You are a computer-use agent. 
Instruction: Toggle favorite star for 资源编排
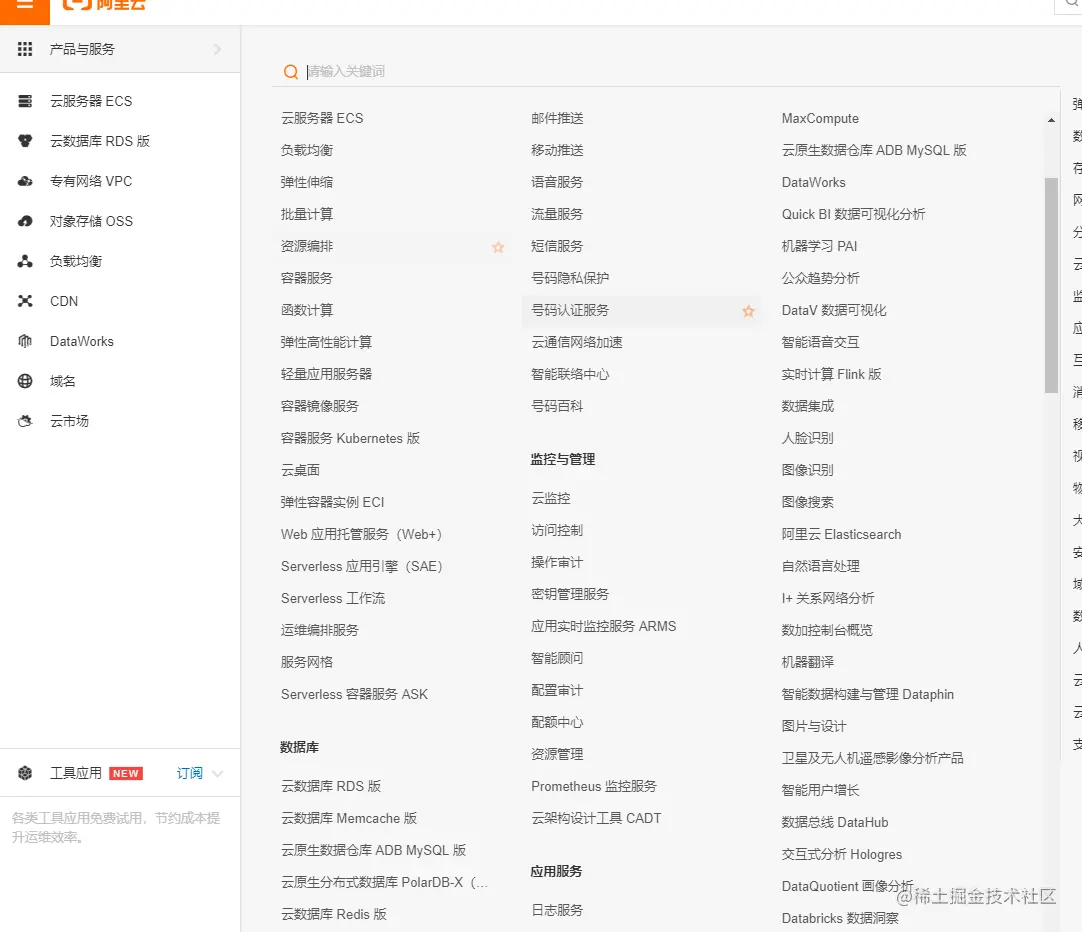pyautogui.click(x=498, y=247)
